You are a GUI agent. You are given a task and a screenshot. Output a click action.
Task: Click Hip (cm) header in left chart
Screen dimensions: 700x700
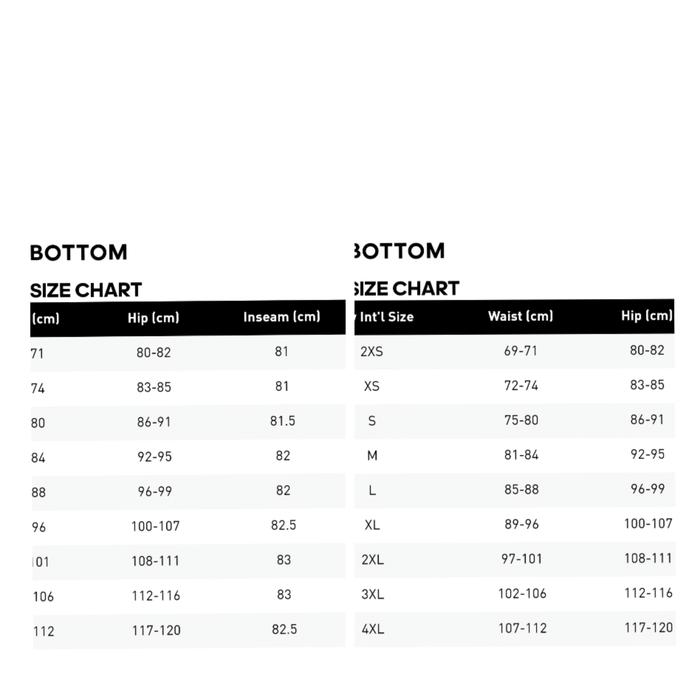[x=153, y=318]
